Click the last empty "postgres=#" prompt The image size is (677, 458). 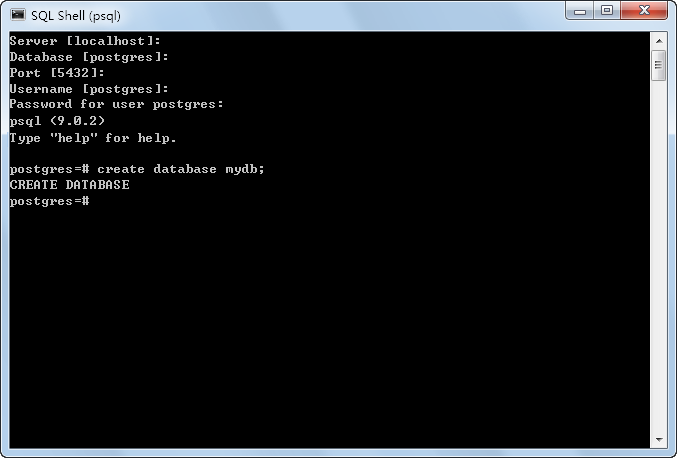coord(50,201)
